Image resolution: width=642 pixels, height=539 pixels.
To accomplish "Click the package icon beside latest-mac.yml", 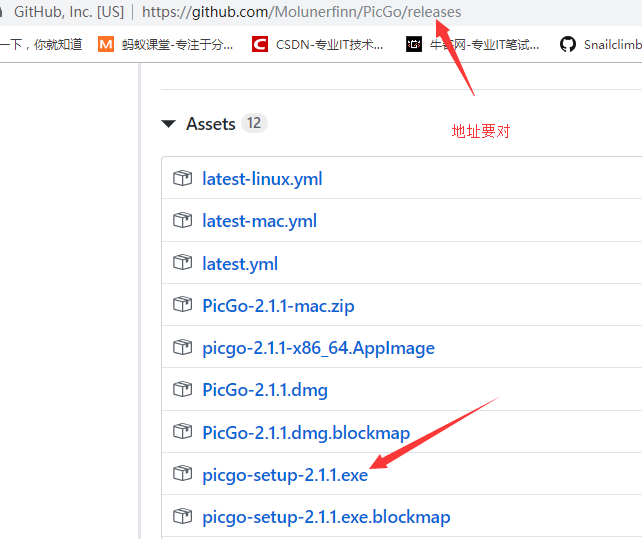I will pos(182,220).
